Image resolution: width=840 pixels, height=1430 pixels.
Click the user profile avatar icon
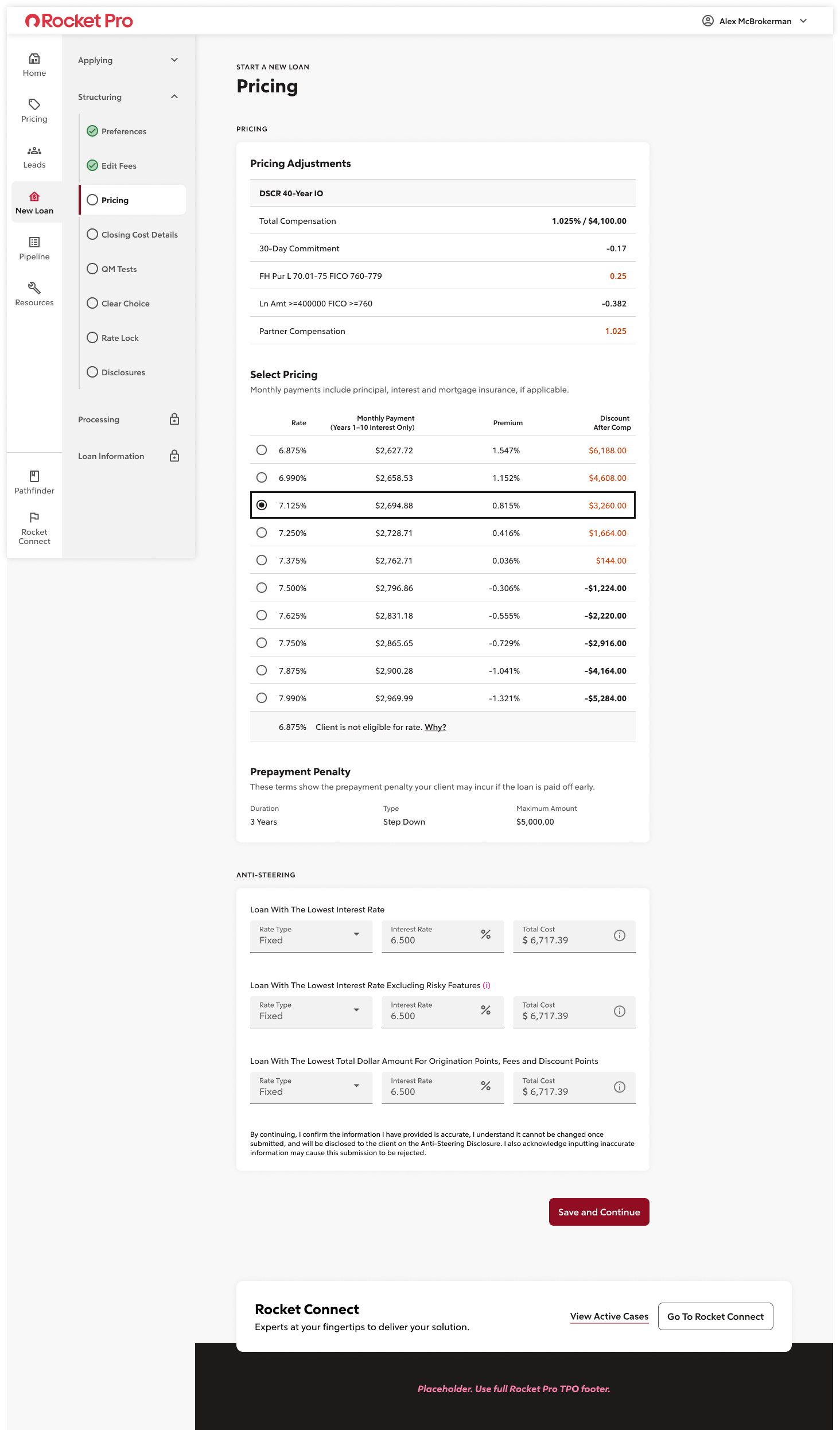pos(708,21)
